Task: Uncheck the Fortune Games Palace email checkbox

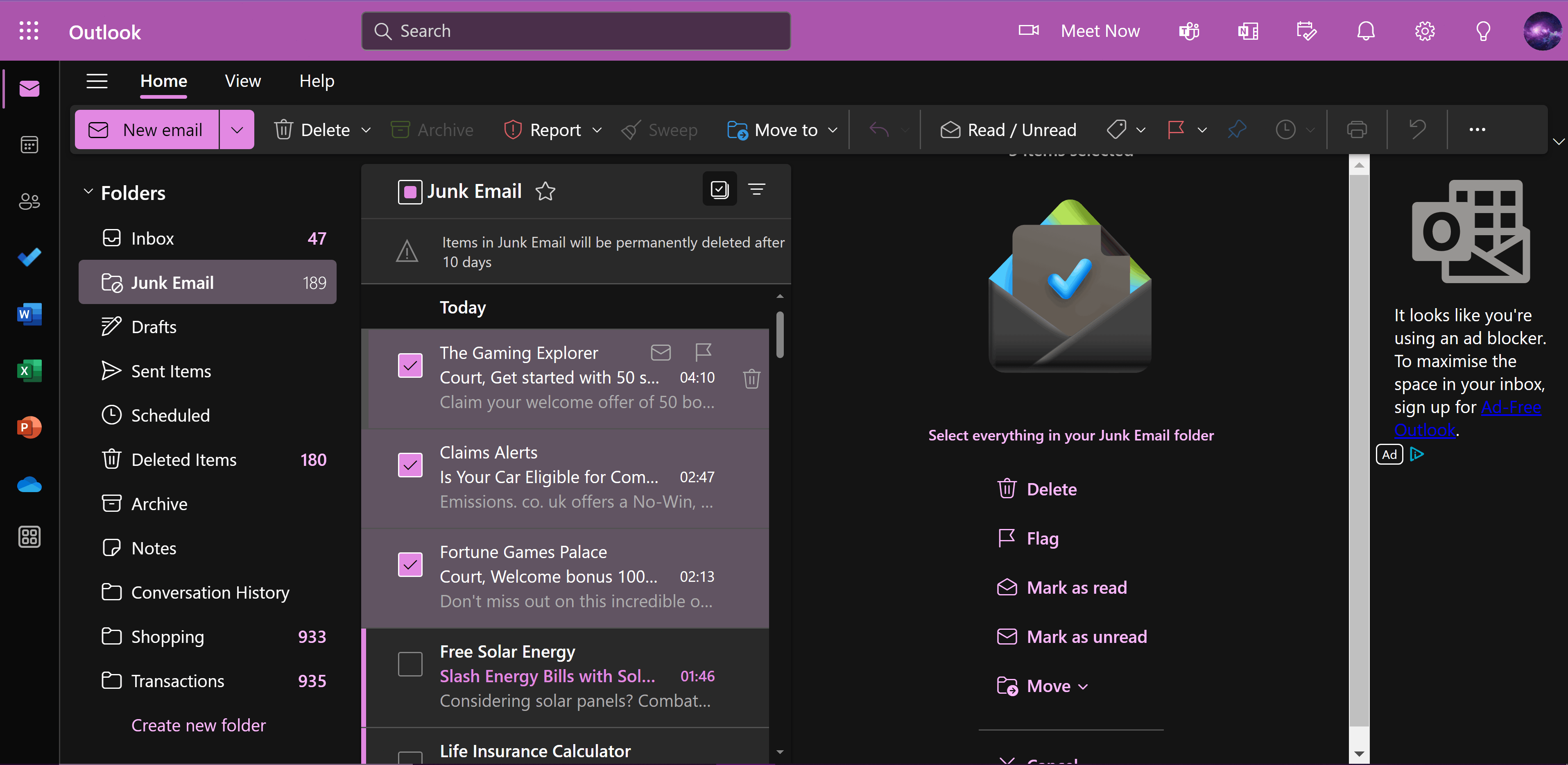Action: [410, 565]
